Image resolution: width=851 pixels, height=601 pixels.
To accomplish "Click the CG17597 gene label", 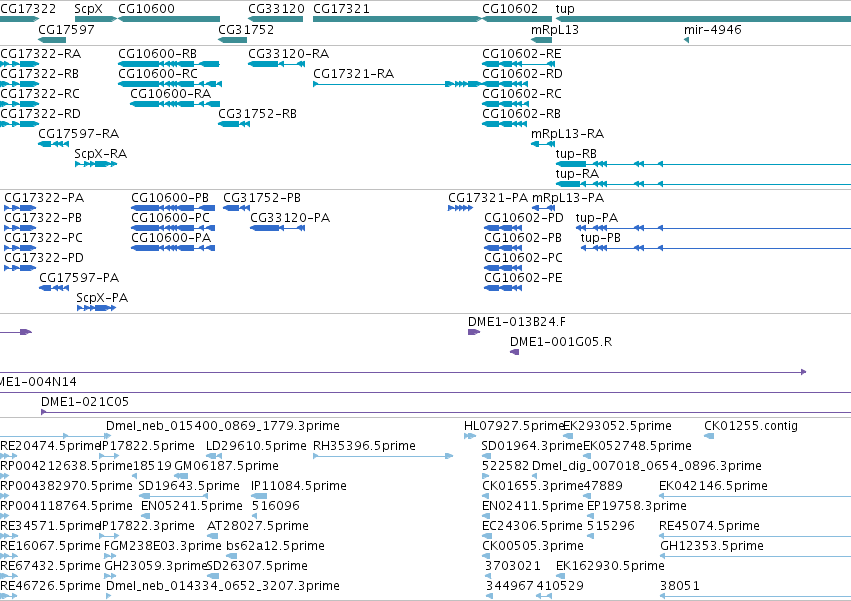I will point(66,29).
